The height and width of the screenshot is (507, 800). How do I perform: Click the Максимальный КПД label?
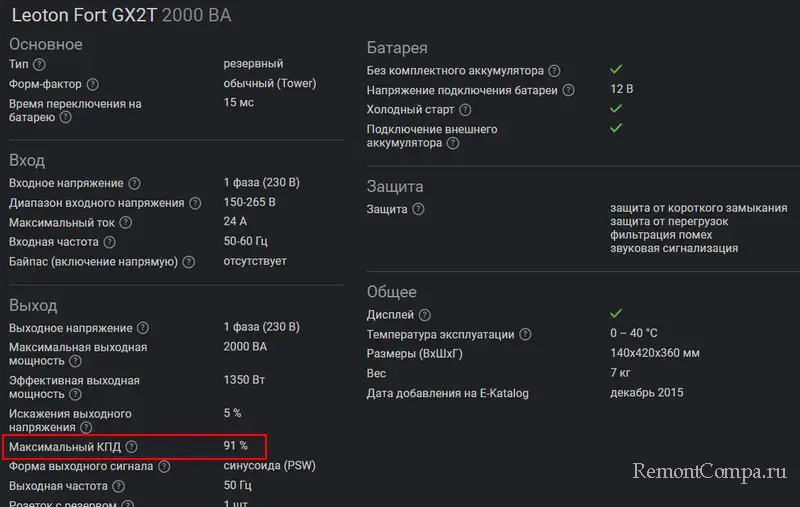(x=65, y=447)
